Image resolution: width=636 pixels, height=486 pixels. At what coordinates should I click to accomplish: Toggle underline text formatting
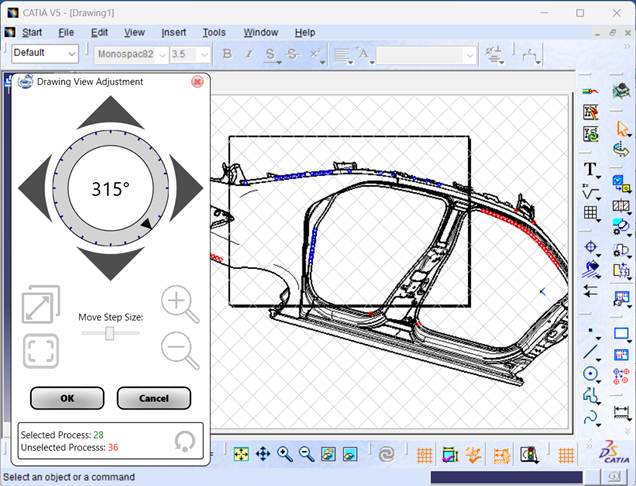[270, 54]
